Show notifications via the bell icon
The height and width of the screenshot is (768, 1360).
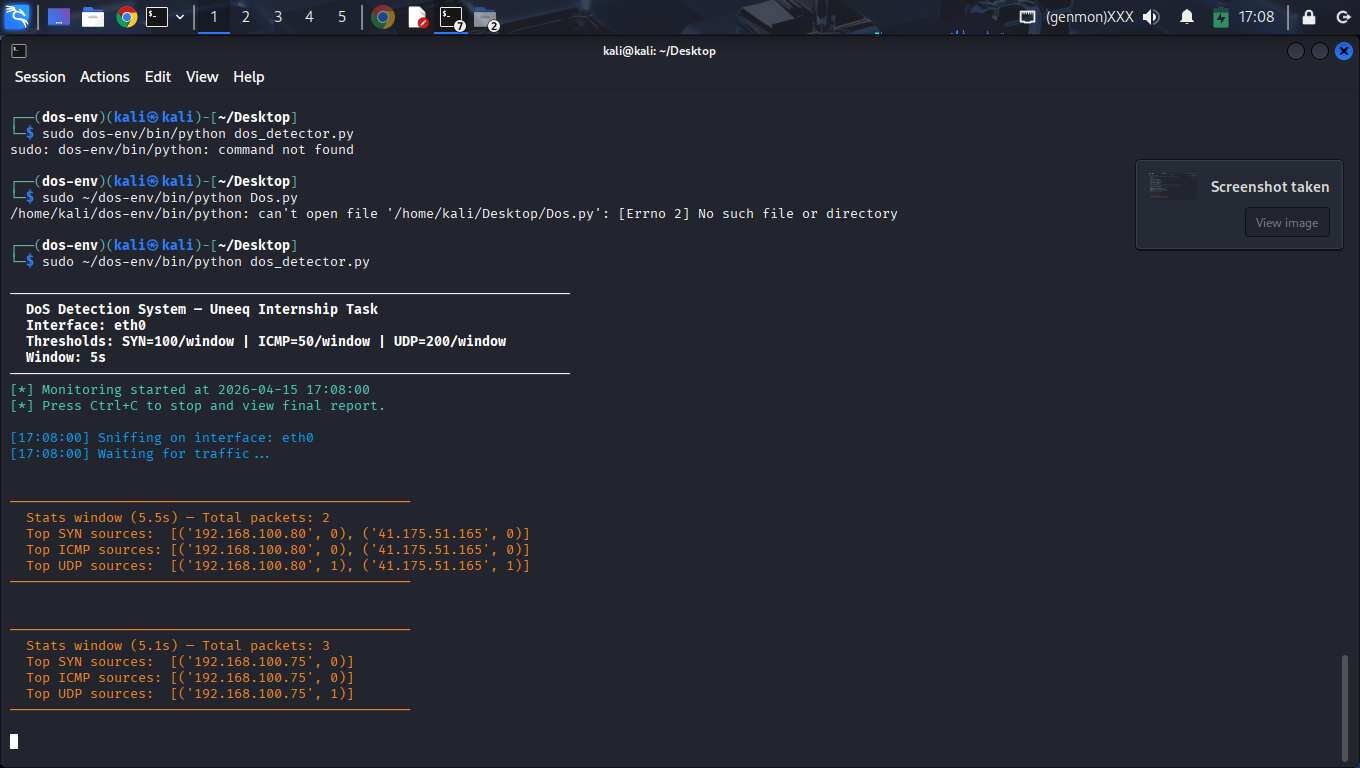[1187, 17]
